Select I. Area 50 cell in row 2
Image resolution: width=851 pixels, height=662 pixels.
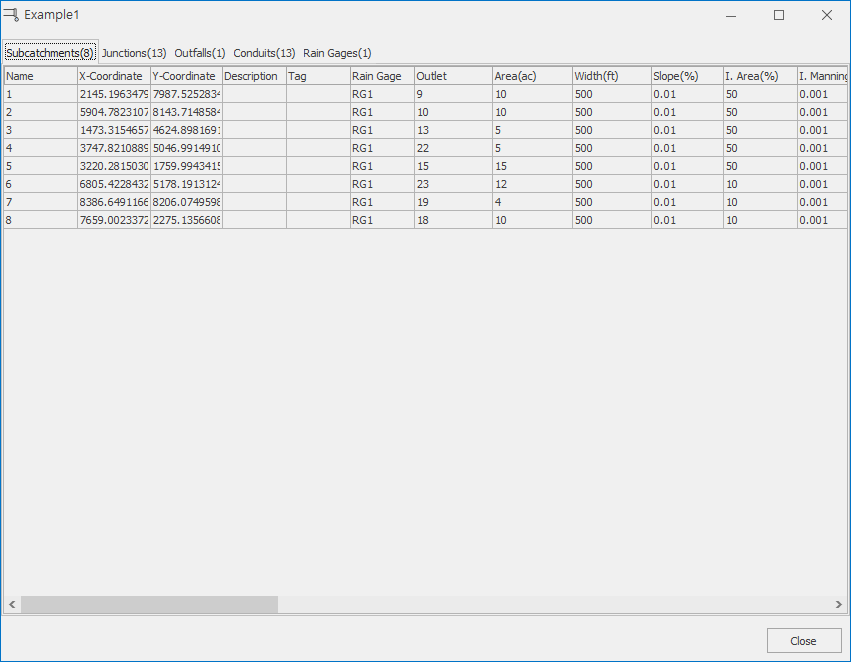[760, 112]
